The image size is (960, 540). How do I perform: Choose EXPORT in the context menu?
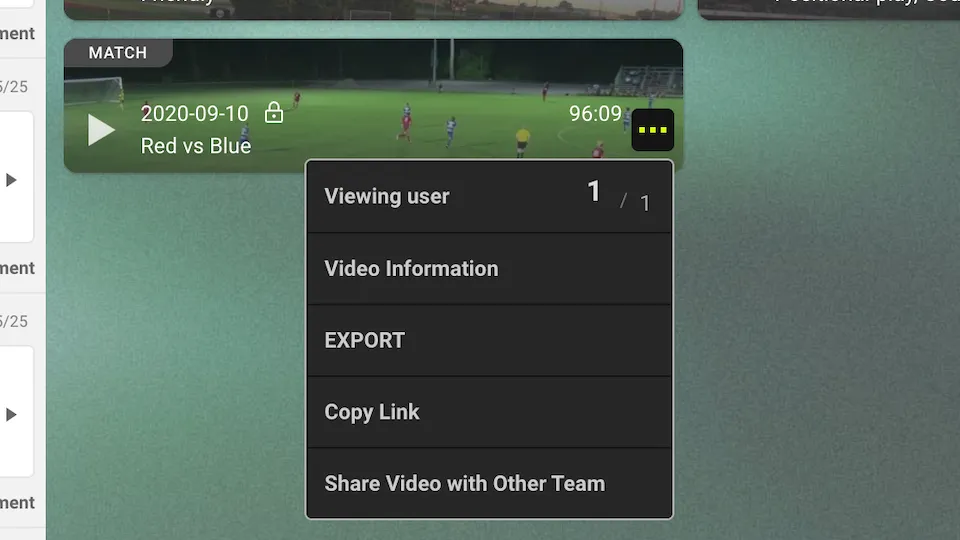coord(489,340)
